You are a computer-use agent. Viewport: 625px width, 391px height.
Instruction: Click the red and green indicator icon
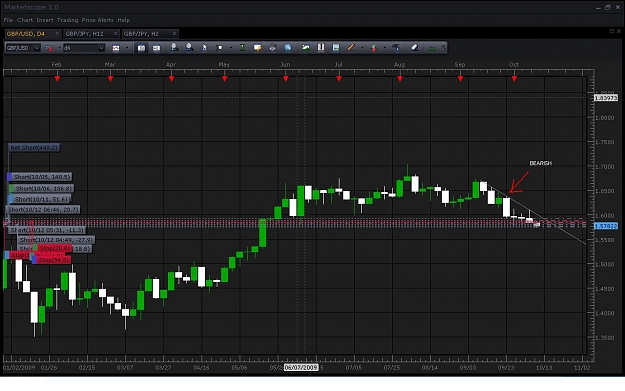coord(374,48)
